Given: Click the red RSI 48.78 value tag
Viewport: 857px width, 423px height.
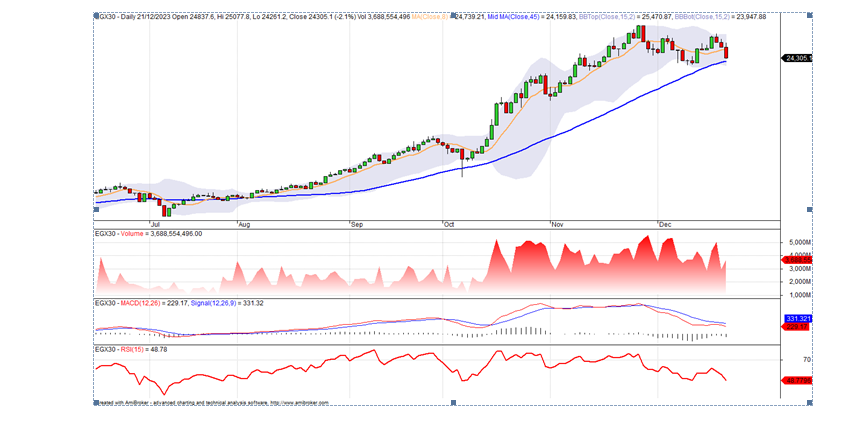Looking at the screenshot, I should (797, 380).
